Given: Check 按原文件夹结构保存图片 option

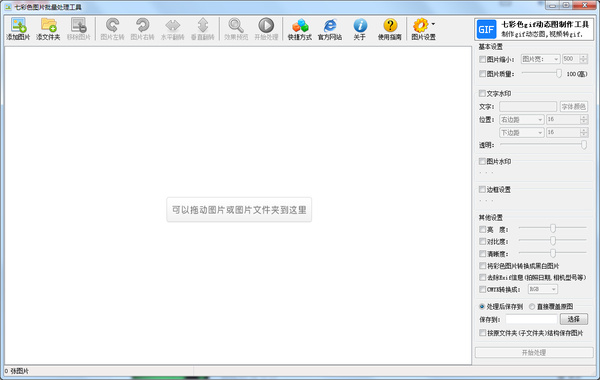Looking at the screenshot, I should pos(482,333).
